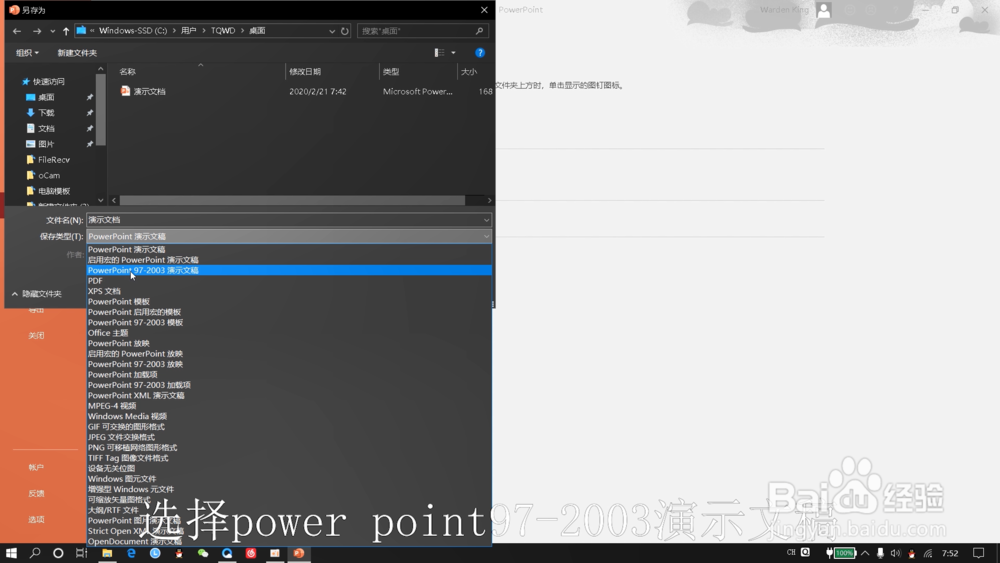The width and height of the screenshot is (1000, 563).
Task: Open 图片 in quick access
Action: (x=46, y=144)
